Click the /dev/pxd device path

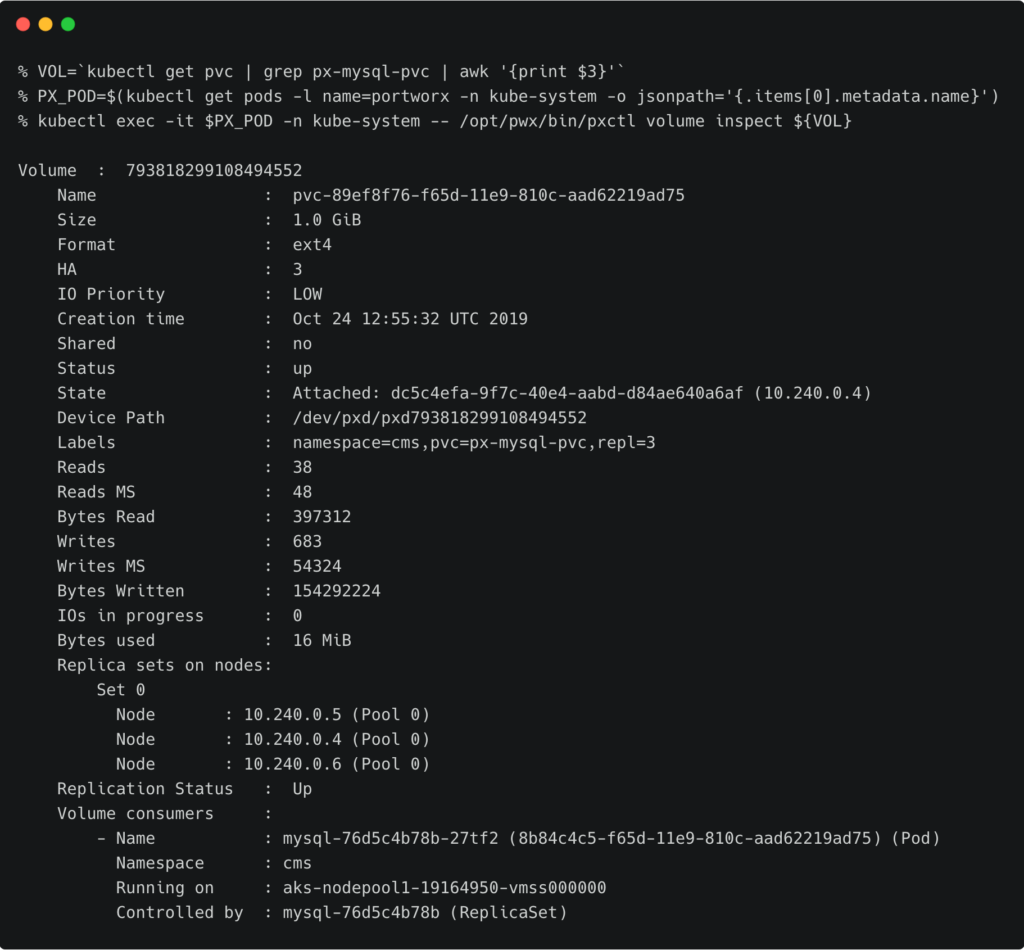point(439,418)
